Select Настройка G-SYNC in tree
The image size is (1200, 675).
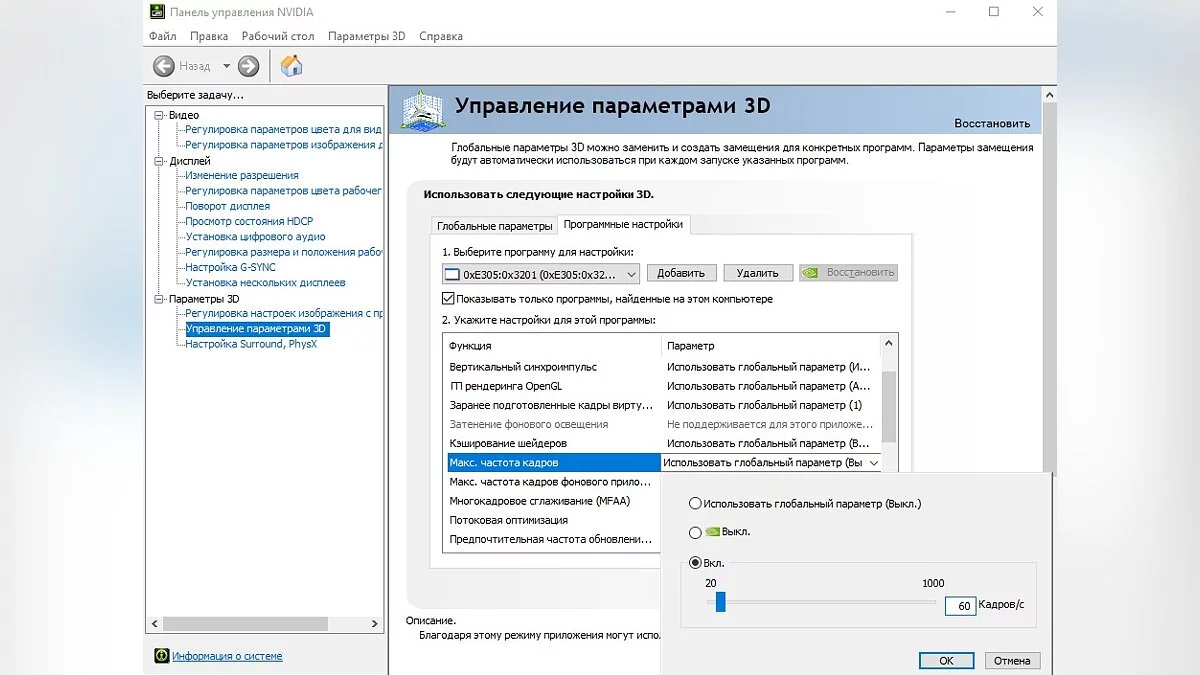(x=230, y=268)
